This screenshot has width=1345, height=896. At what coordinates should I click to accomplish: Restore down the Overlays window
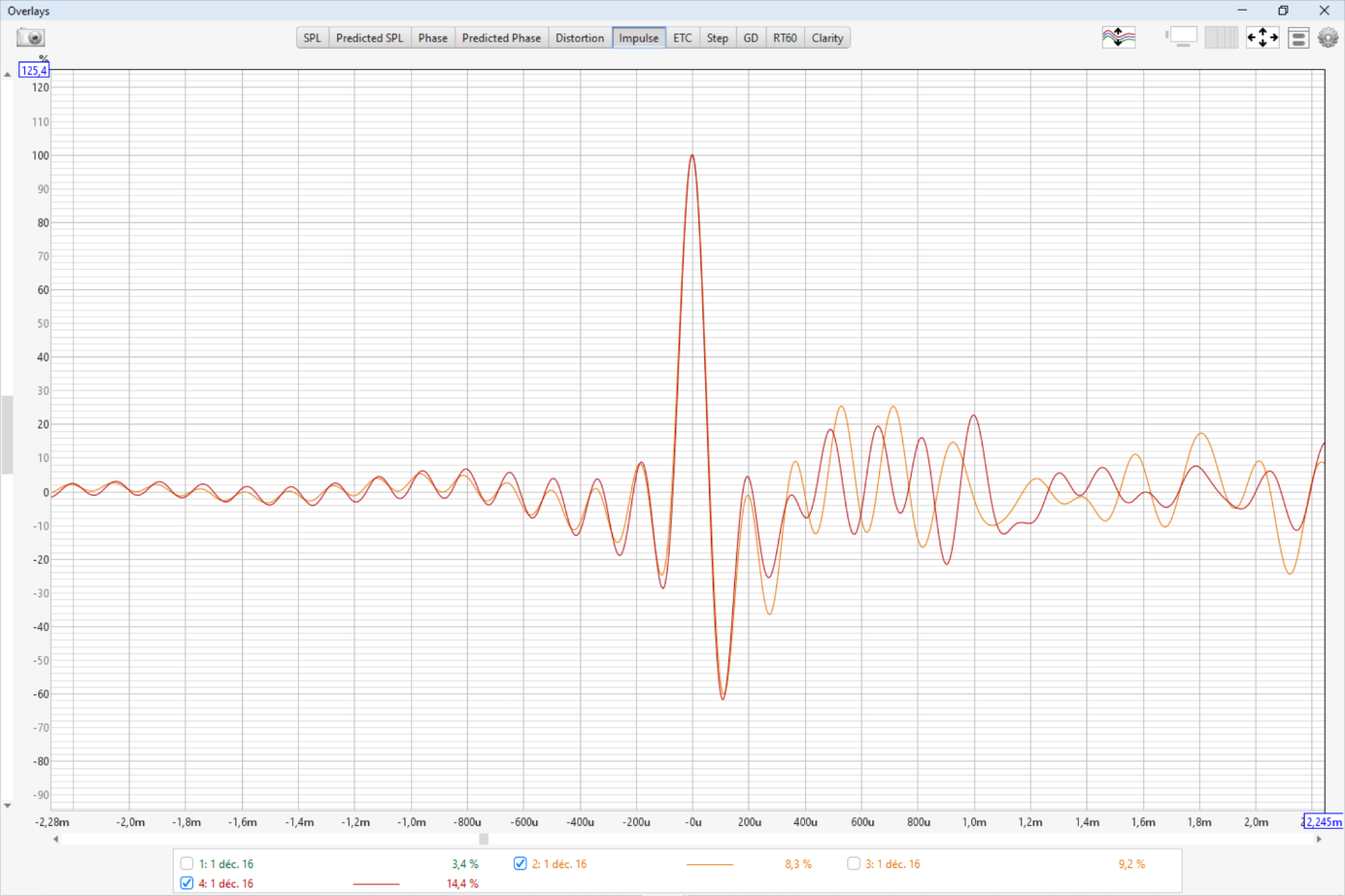point(1283,11)
